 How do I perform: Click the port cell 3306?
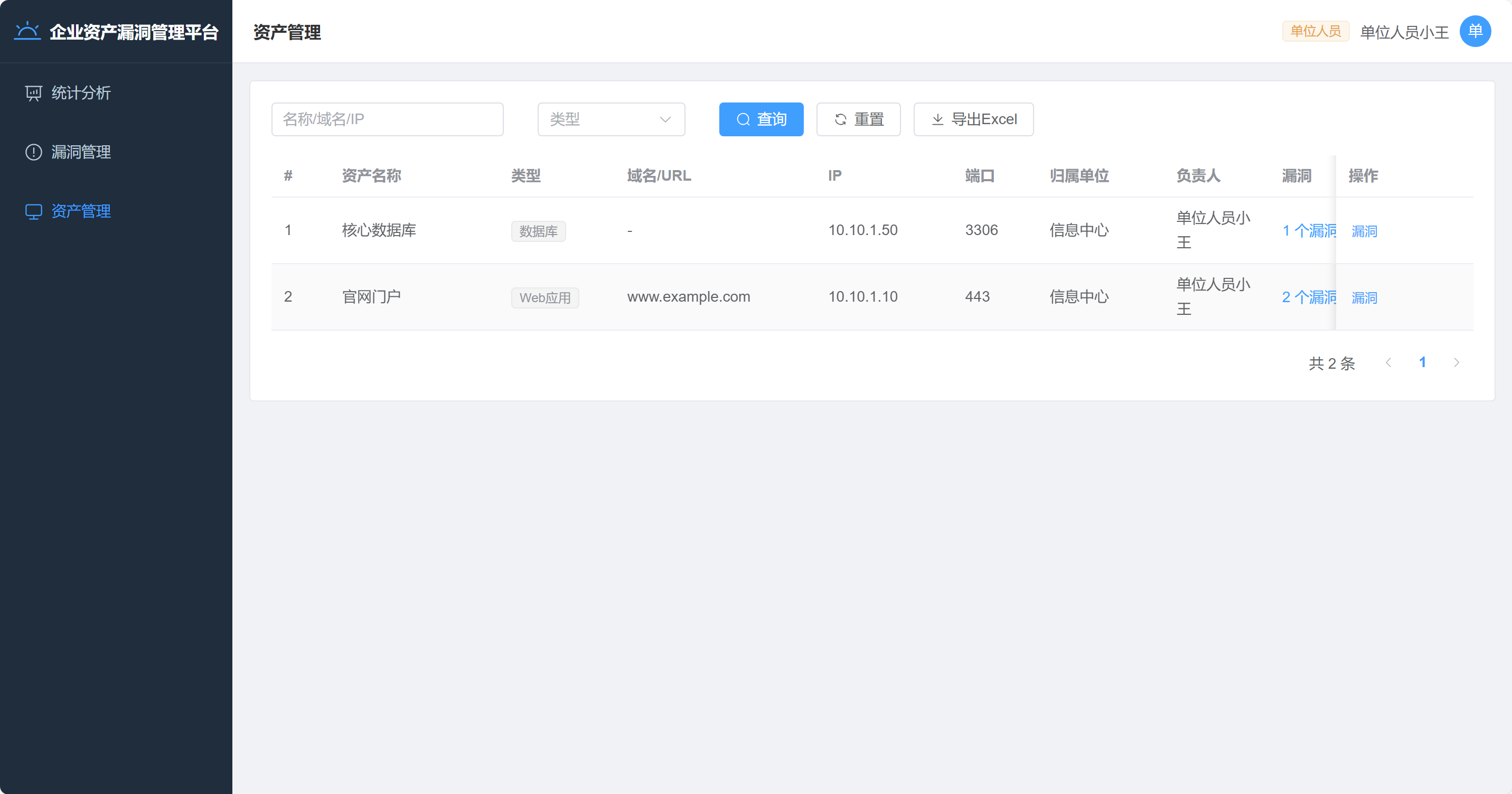[x=981, y=230]
